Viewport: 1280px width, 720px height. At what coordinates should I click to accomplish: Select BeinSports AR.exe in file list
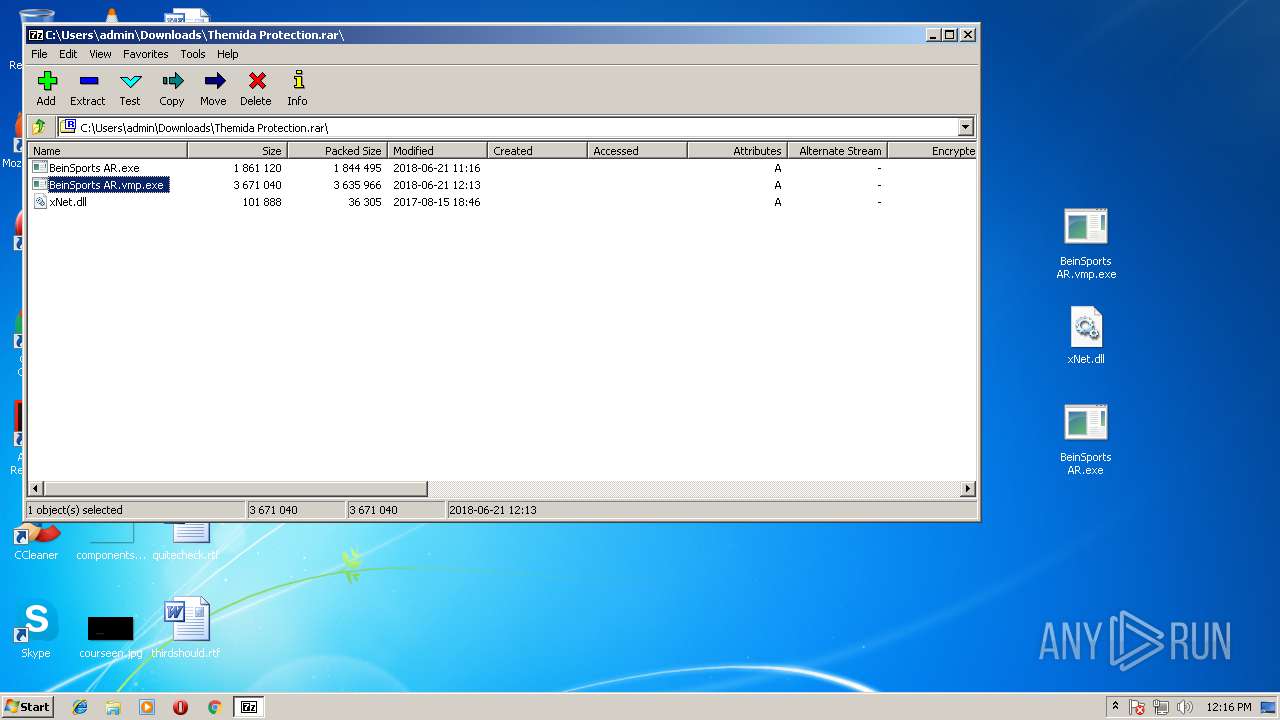coord(94,168)
